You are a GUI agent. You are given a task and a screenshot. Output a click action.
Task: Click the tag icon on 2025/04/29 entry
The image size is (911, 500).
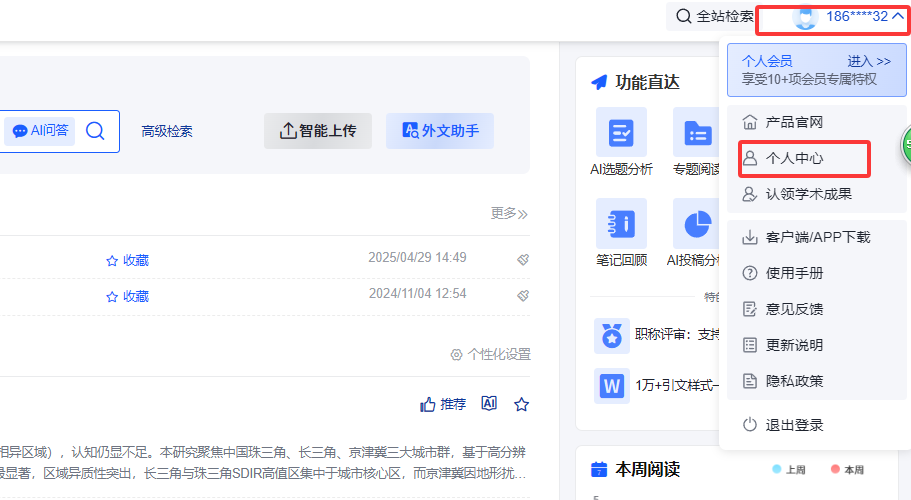click(x=522, y=259)
